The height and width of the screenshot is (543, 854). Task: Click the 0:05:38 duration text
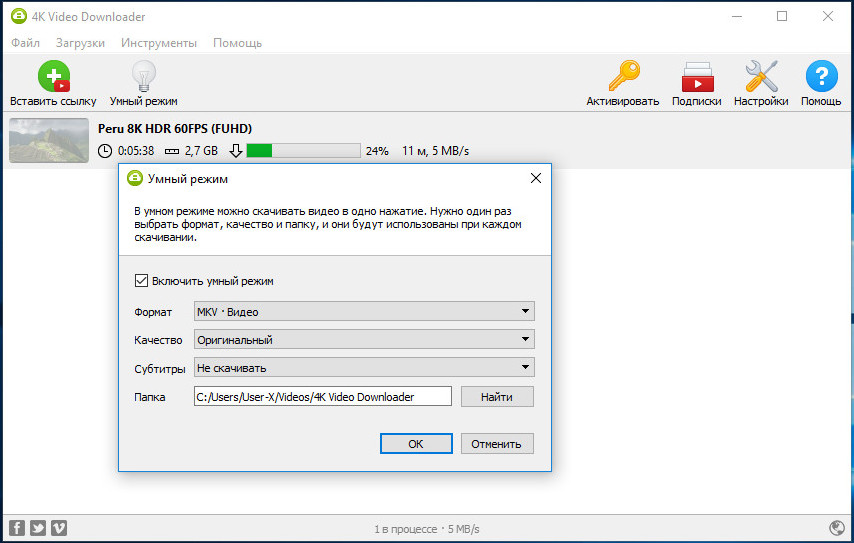pos(136,151)
